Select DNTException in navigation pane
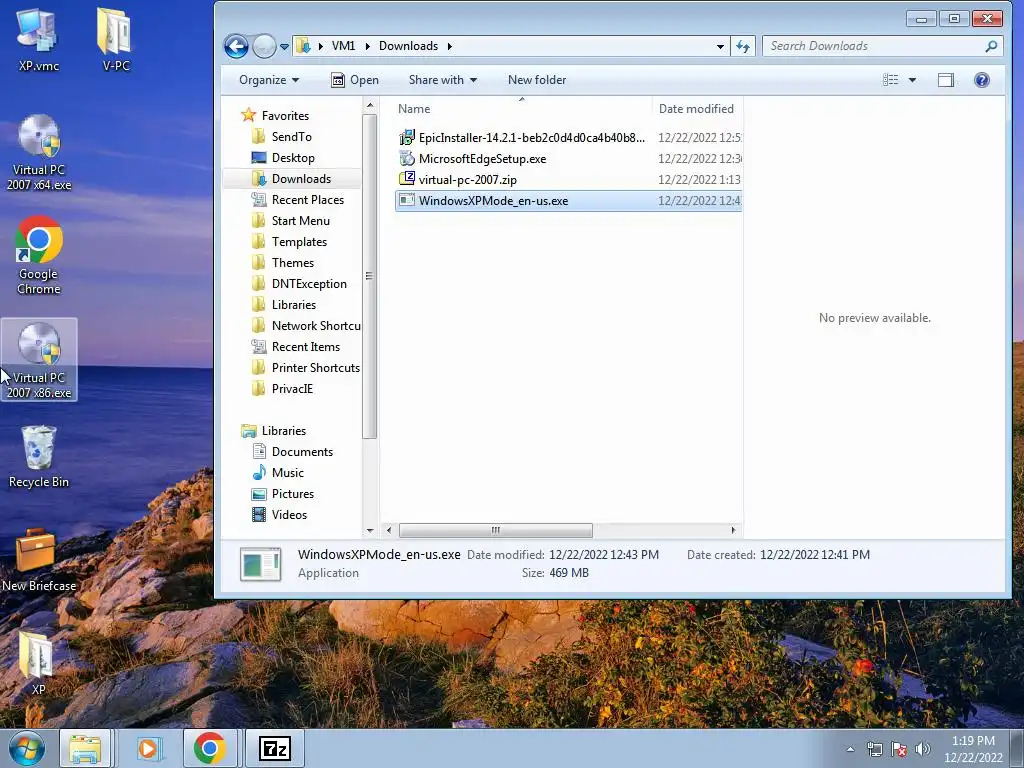 point(309,283)
